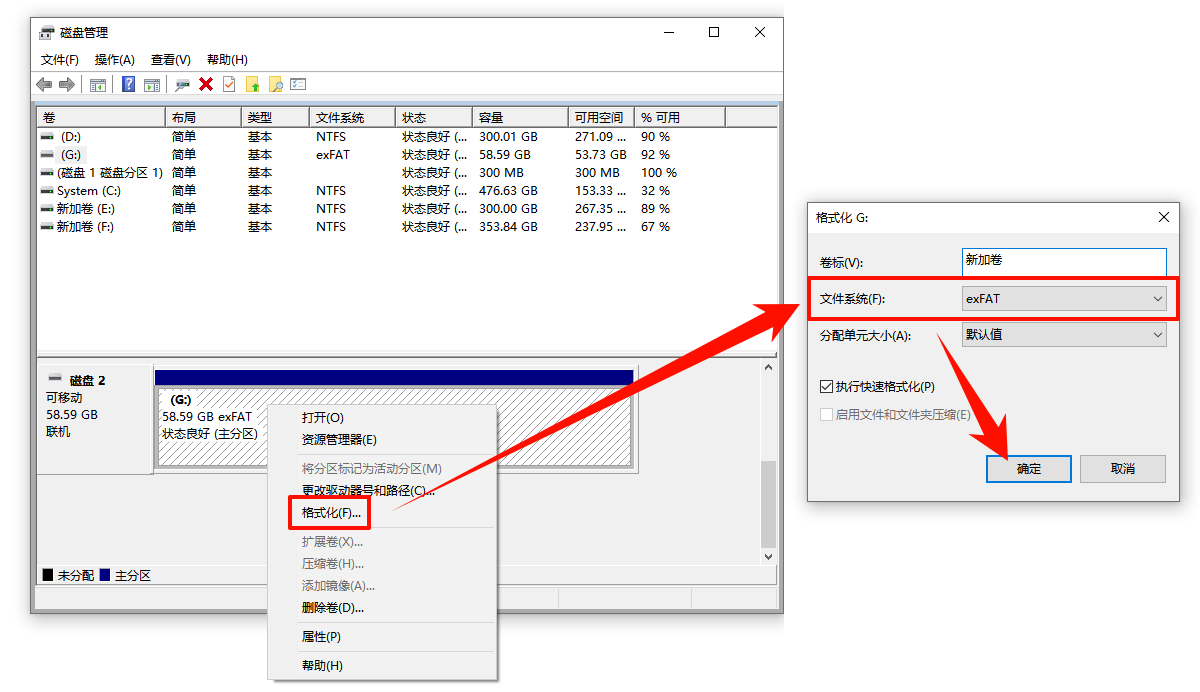Click the red X delete icon
The image size is (1200, 692).
[206, 85]
